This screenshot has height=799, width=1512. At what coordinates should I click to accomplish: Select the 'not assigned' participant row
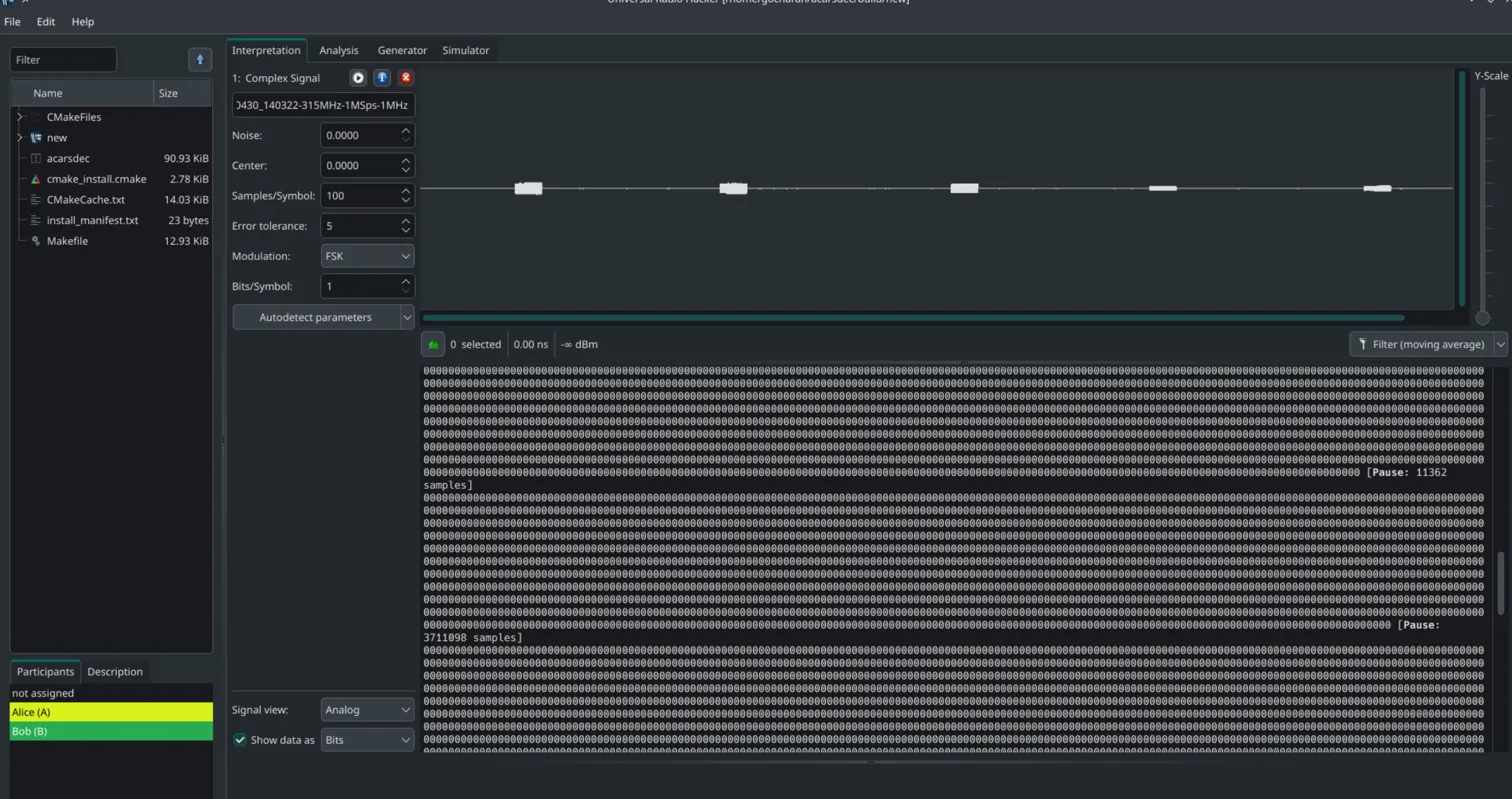coord(111,693)
